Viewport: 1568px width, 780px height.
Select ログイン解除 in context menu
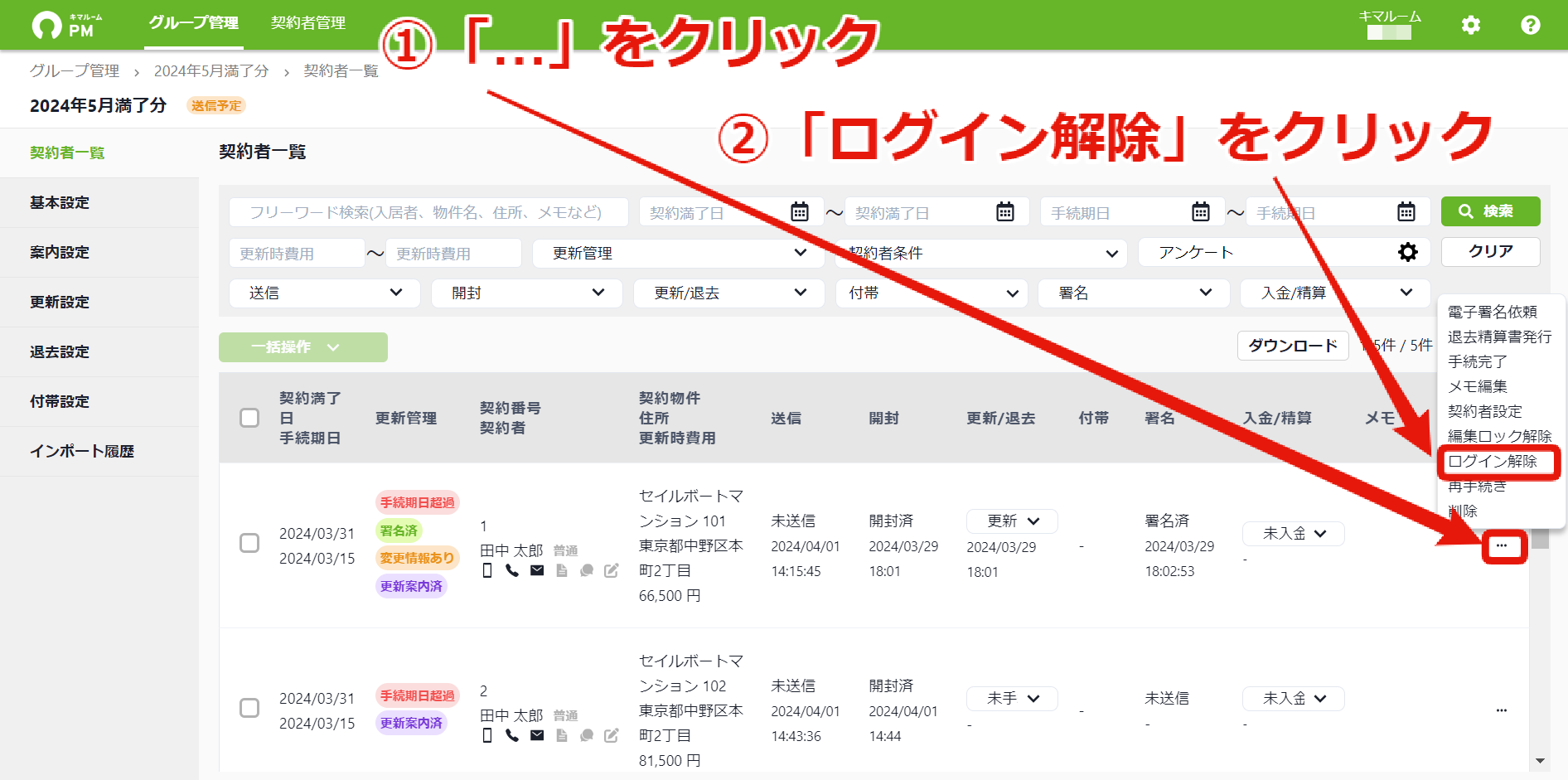[1493, 461]
